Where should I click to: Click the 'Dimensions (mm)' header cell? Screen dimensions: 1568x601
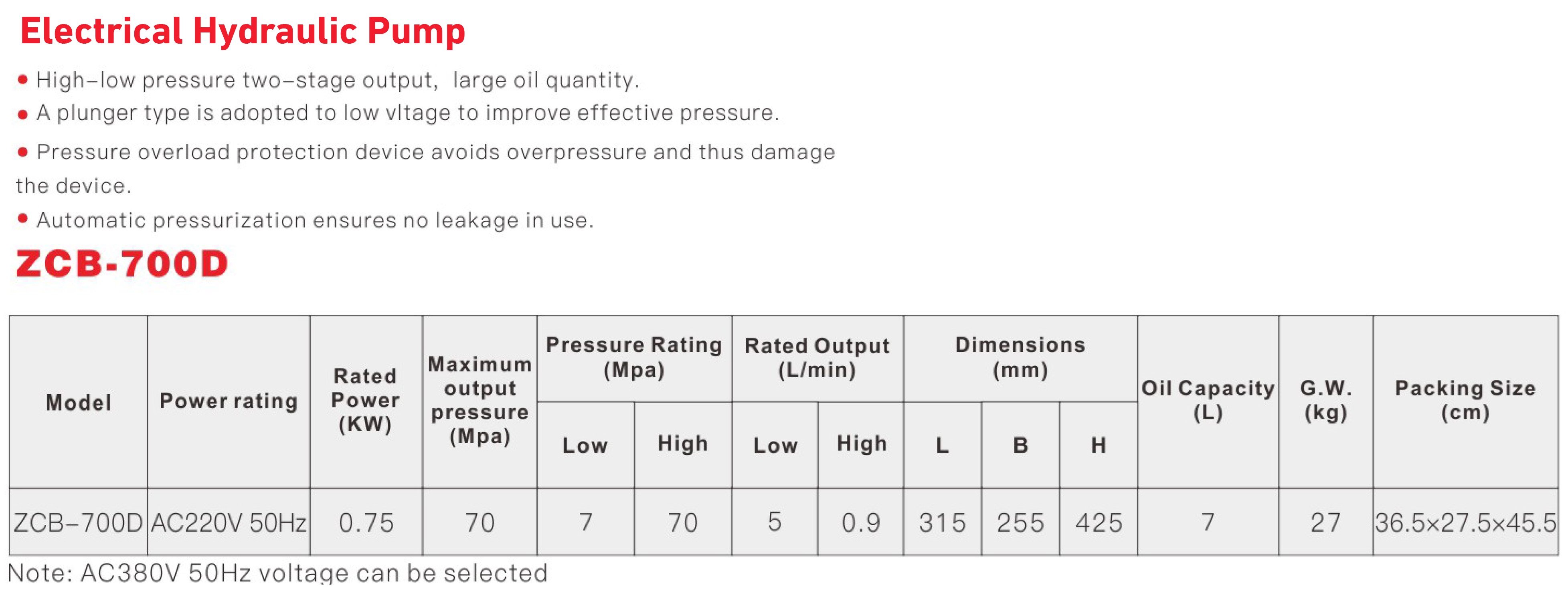(1020, 357)
